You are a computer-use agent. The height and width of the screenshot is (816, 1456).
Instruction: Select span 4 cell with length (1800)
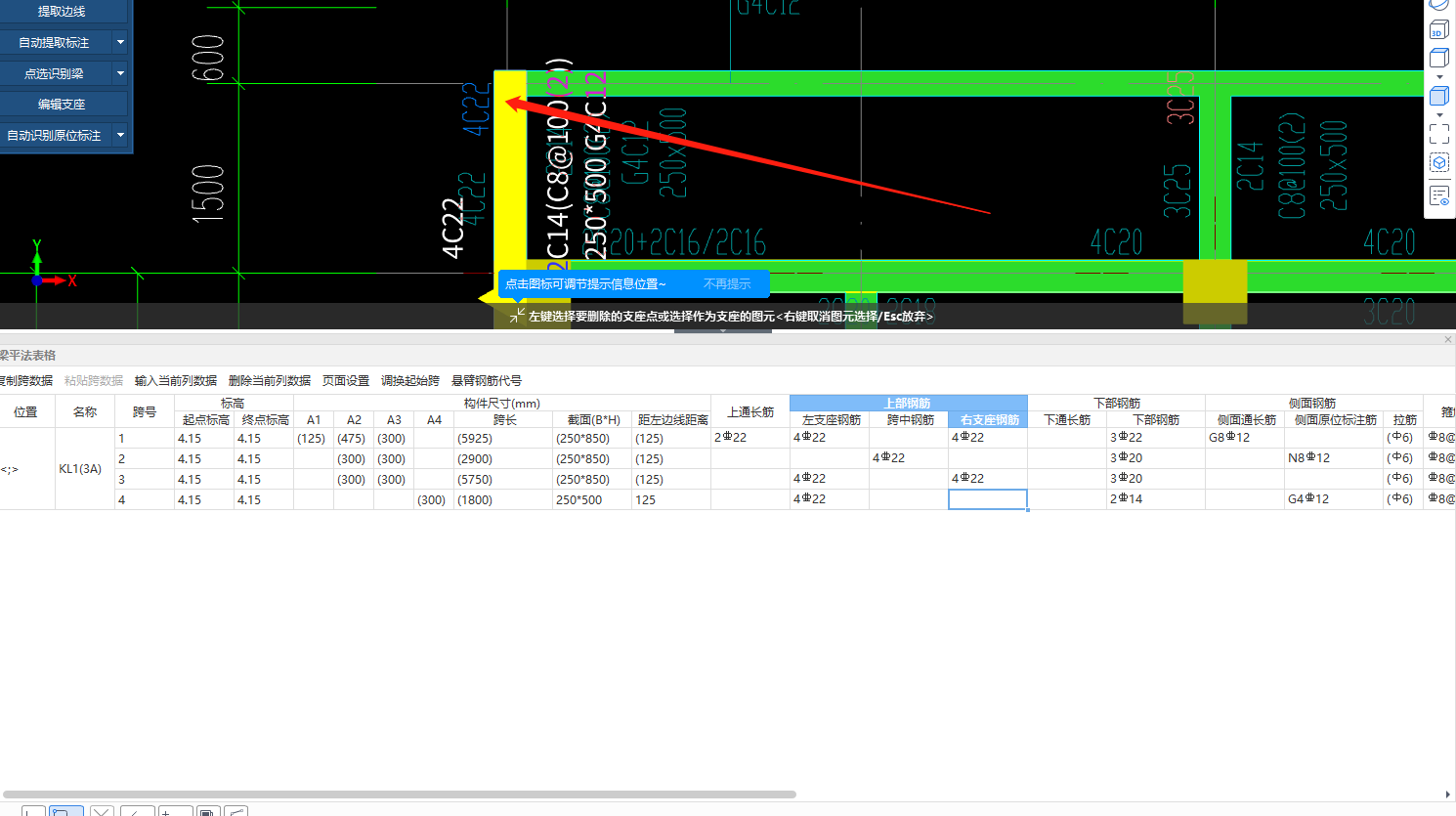[503, 499]
